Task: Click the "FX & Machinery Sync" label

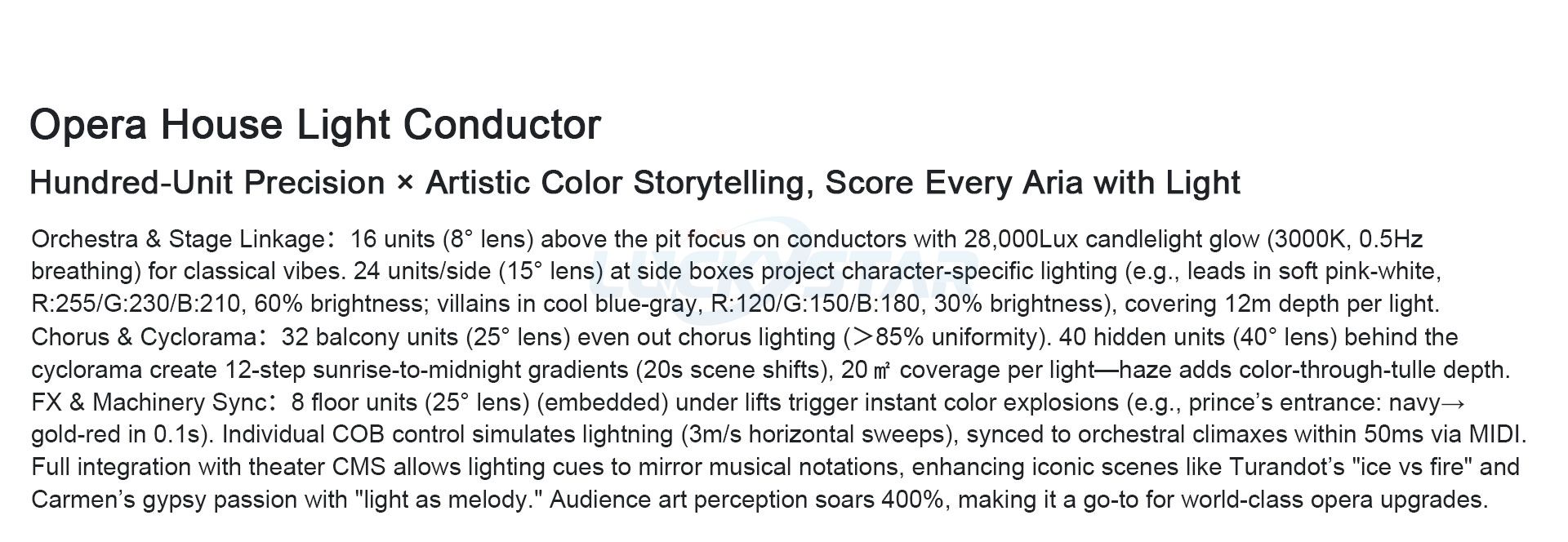Action: click(149, 402)
